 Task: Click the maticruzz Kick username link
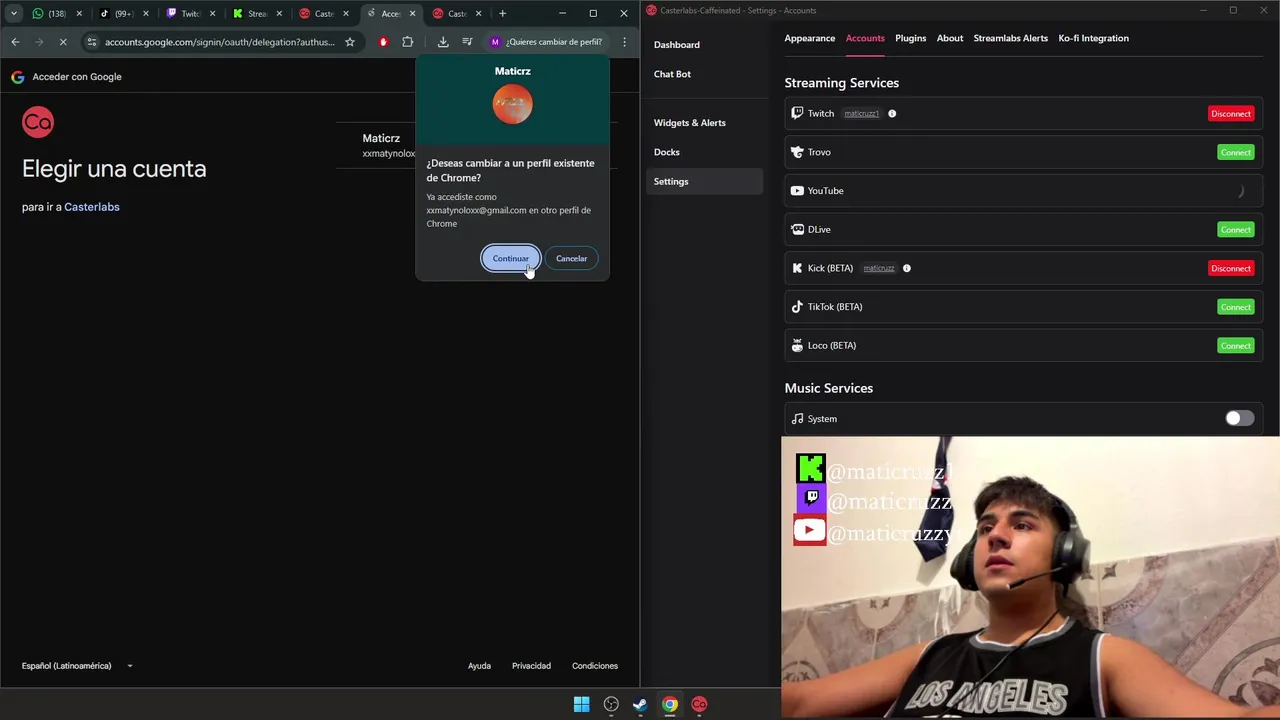pos(879,268)
